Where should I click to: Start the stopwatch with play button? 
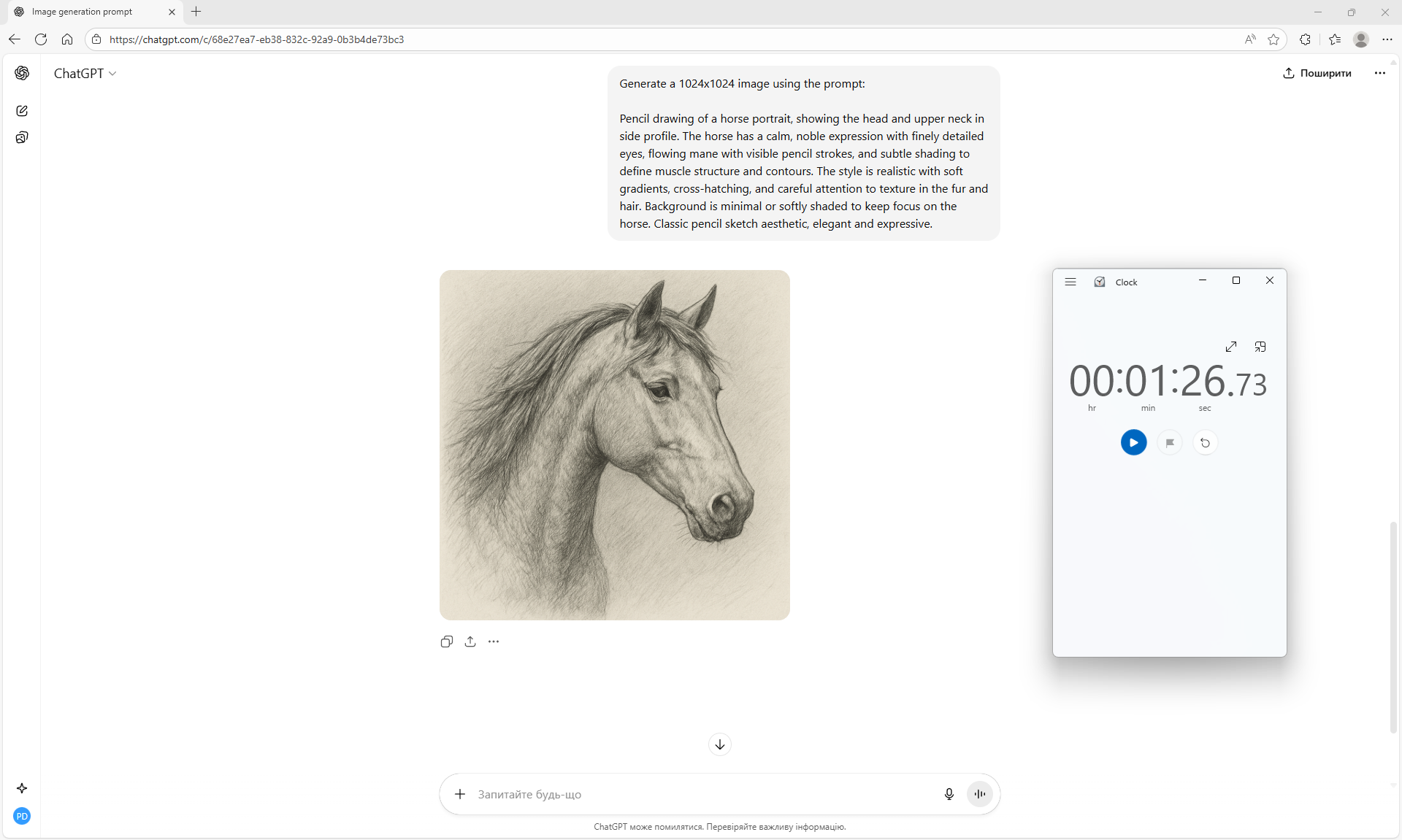point(1133,442)
